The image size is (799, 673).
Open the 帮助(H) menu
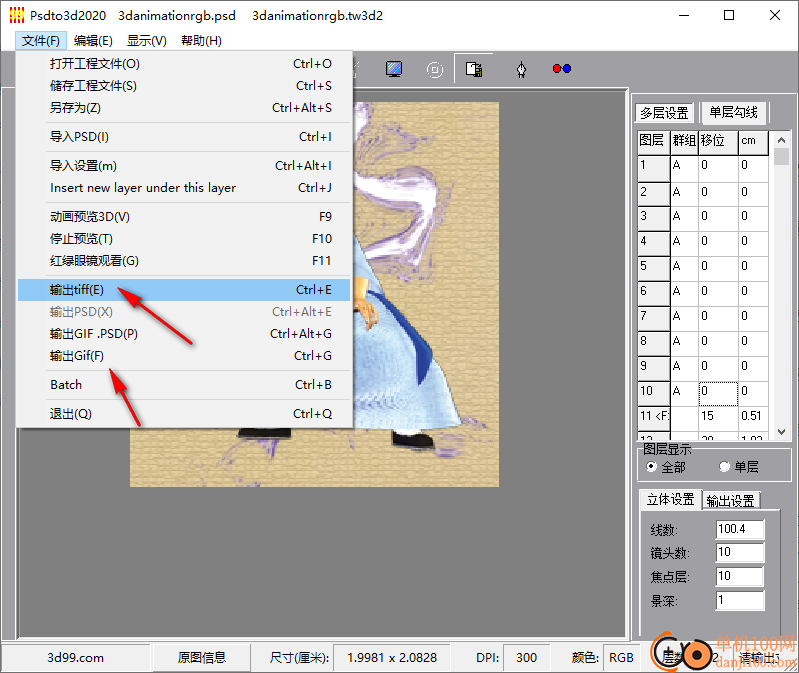click(201, 41)
